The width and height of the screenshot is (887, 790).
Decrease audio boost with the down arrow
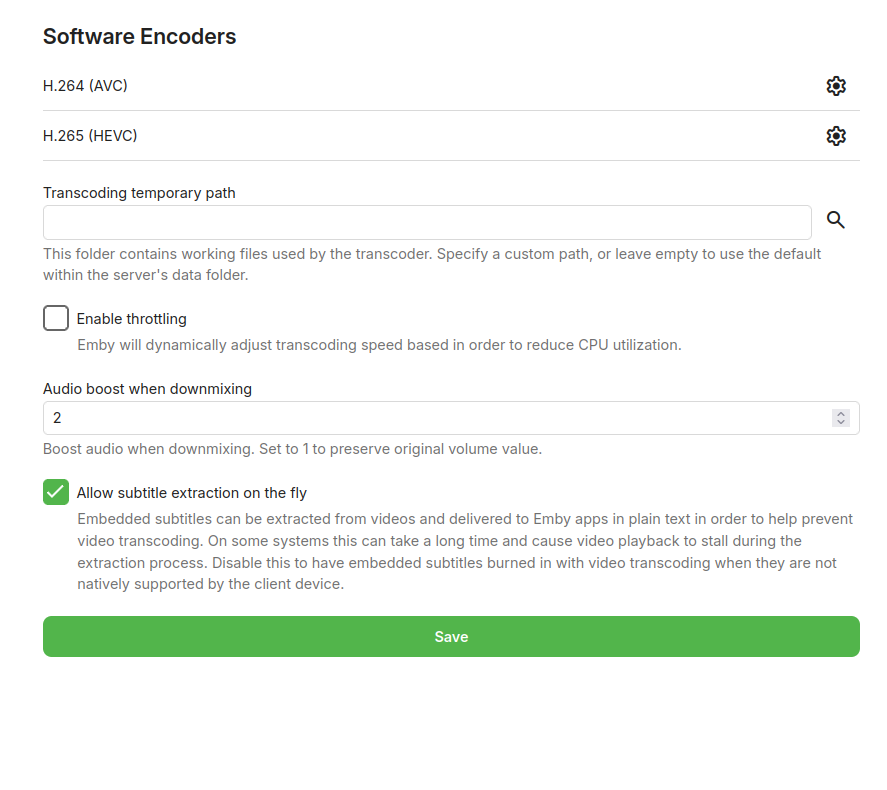(841, 423)
